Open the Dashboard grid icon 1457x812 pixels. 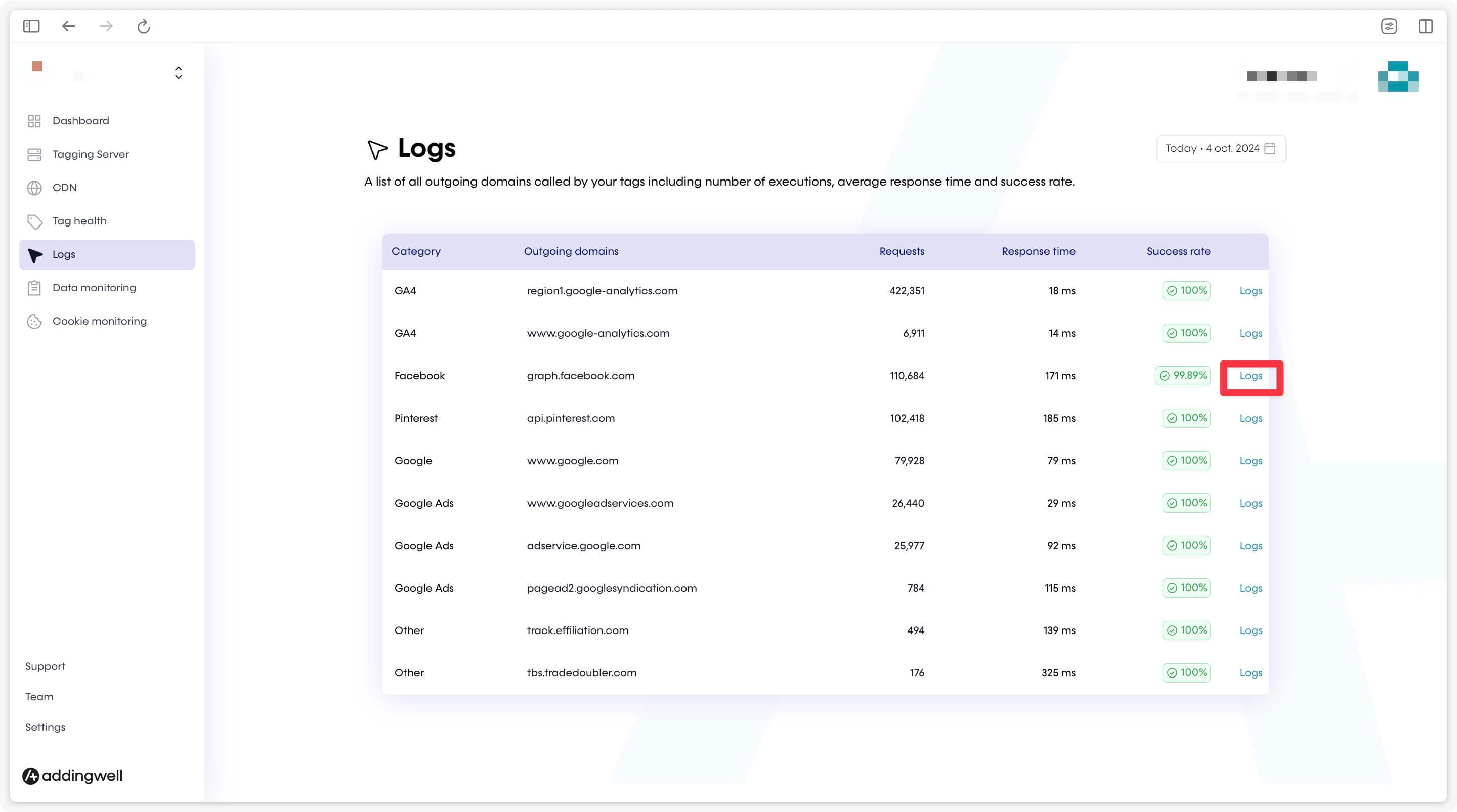pyautogui.click(x=34, y=121)
